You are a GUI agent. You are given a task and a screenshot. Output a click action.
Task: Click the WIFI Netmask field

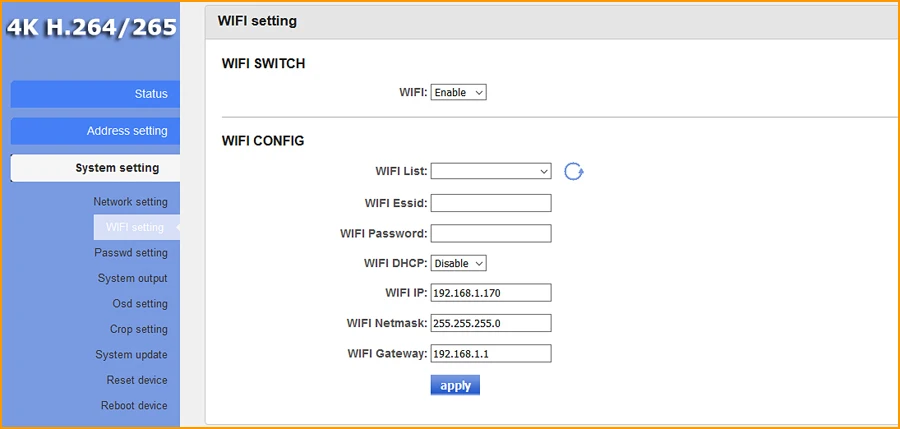[491, 323]
